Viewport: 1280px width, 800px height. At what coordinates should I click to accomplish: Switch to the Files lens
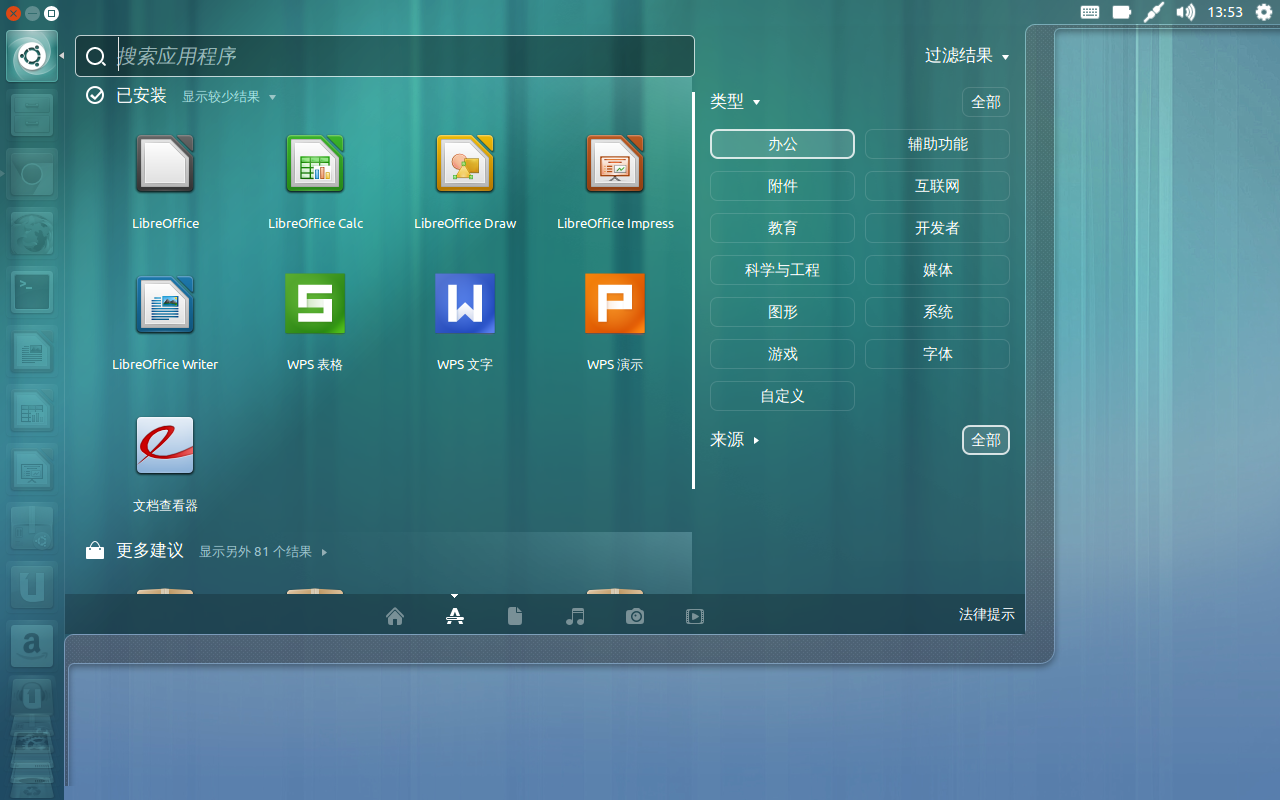pyautogui.click(x=515, y=616)
